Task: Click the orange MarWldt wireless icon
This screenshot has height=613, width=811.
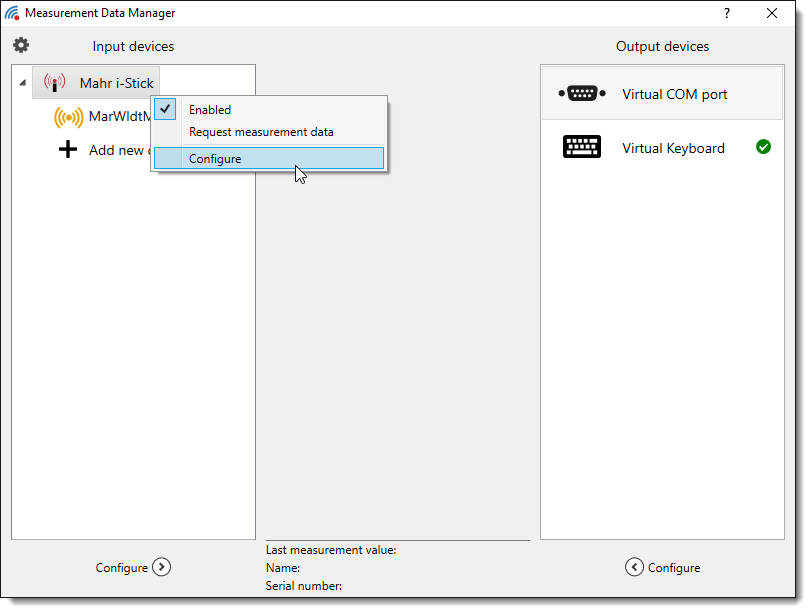Action: 68,117
